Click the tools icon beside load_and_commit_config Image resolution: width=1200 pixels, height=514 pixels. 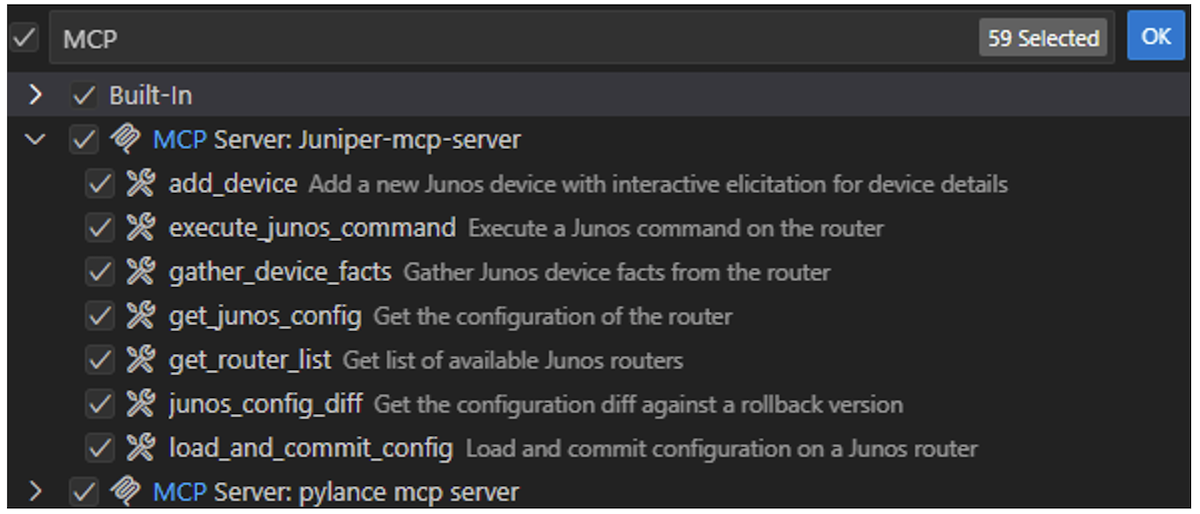coord(139,448)
